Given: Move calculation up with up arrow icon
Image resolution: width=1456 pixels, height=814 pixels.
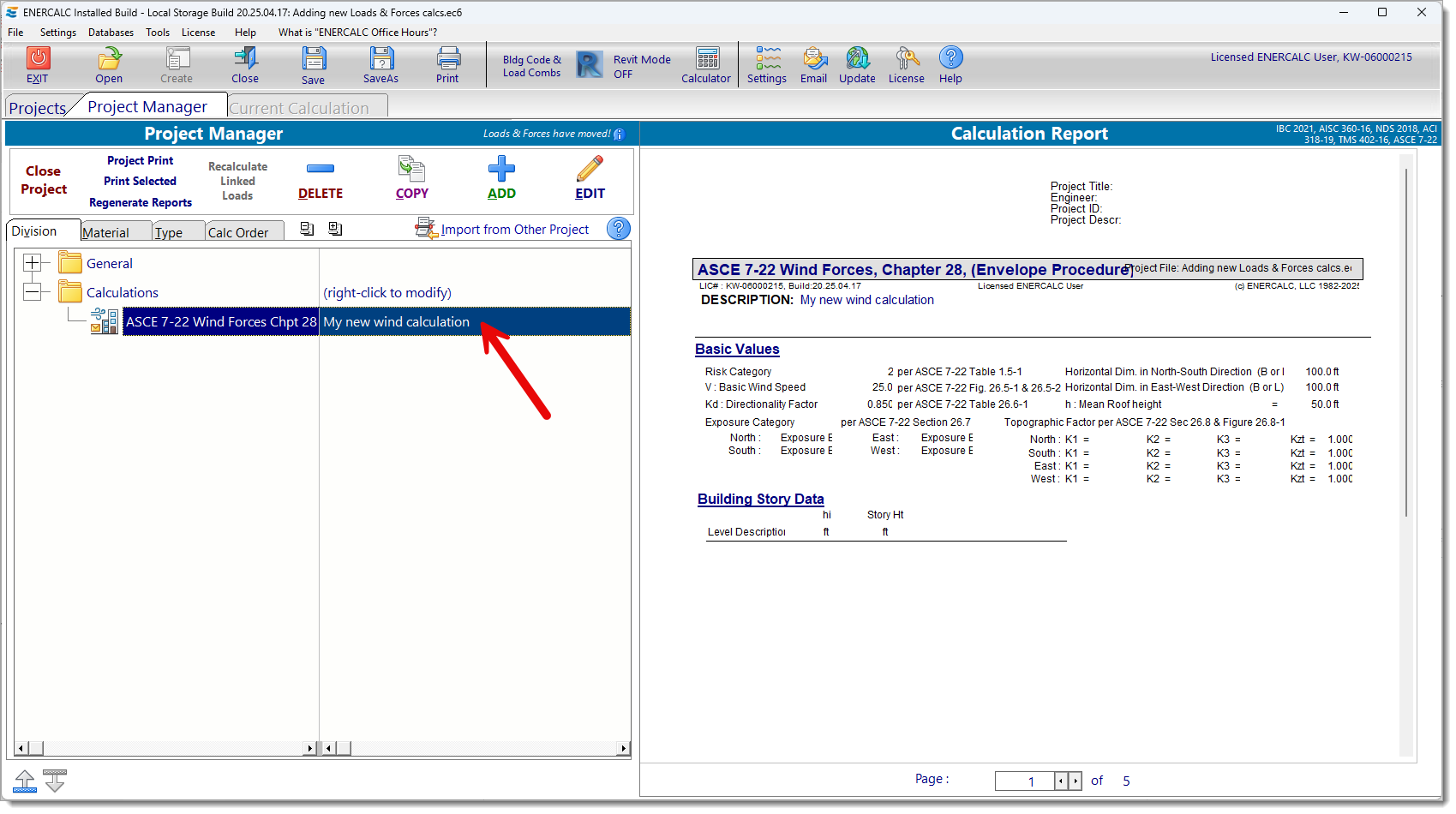Looking at the screenshot, I should pyautogui.click(x=25, y=781).
